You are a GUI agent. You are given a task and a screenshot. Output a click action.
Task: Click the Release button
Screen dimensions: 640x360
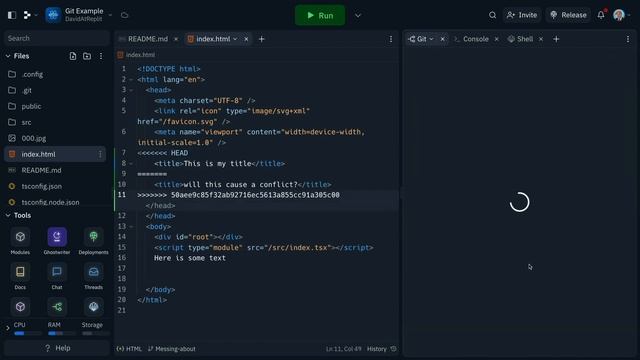(568, 15)
